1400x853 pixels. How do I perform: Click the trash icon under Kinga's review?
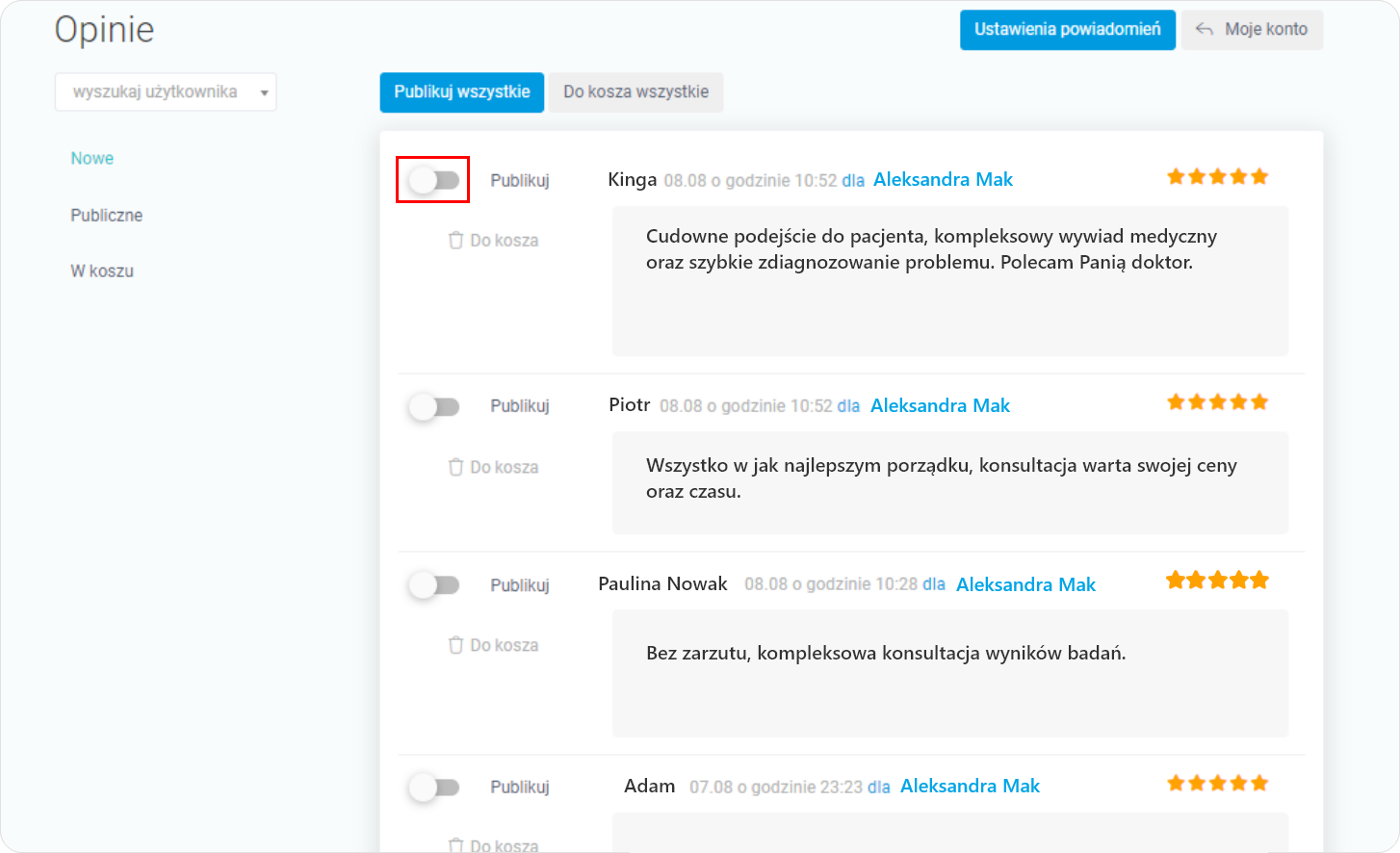456,240
